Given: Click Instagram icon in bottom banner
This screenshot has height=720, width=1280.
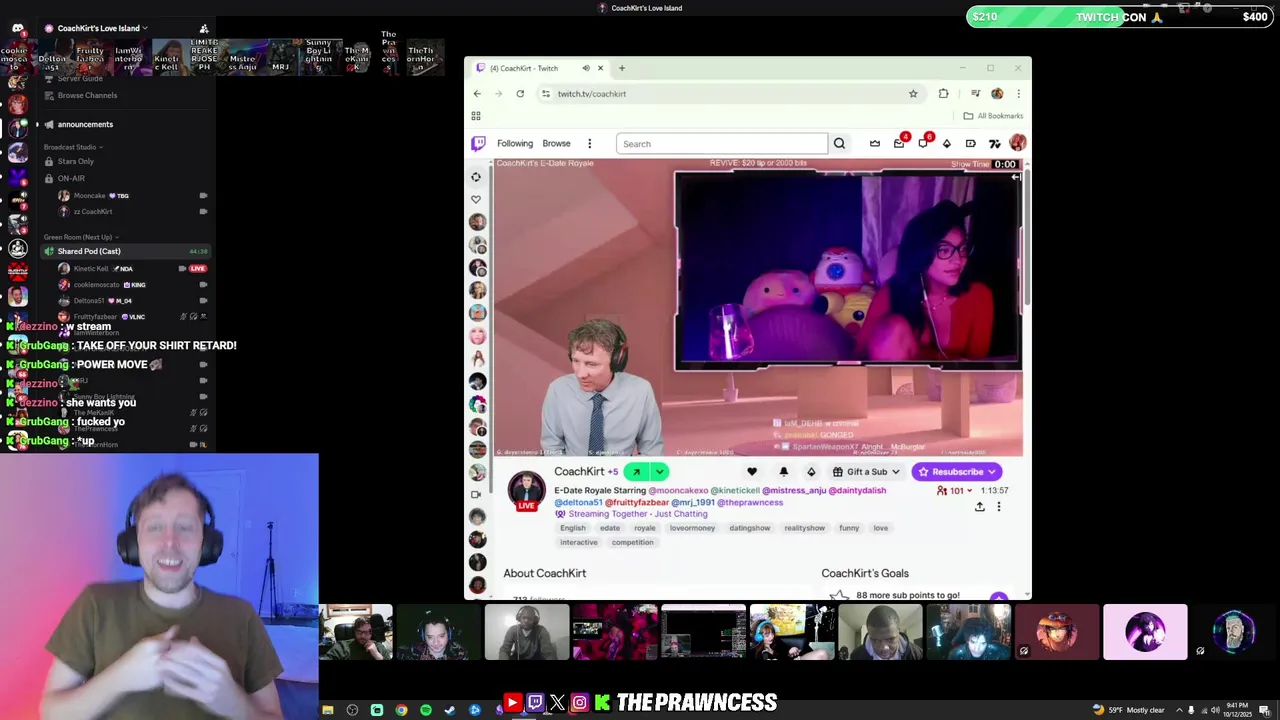Looking at the screenshot, I should click(579, 703).
